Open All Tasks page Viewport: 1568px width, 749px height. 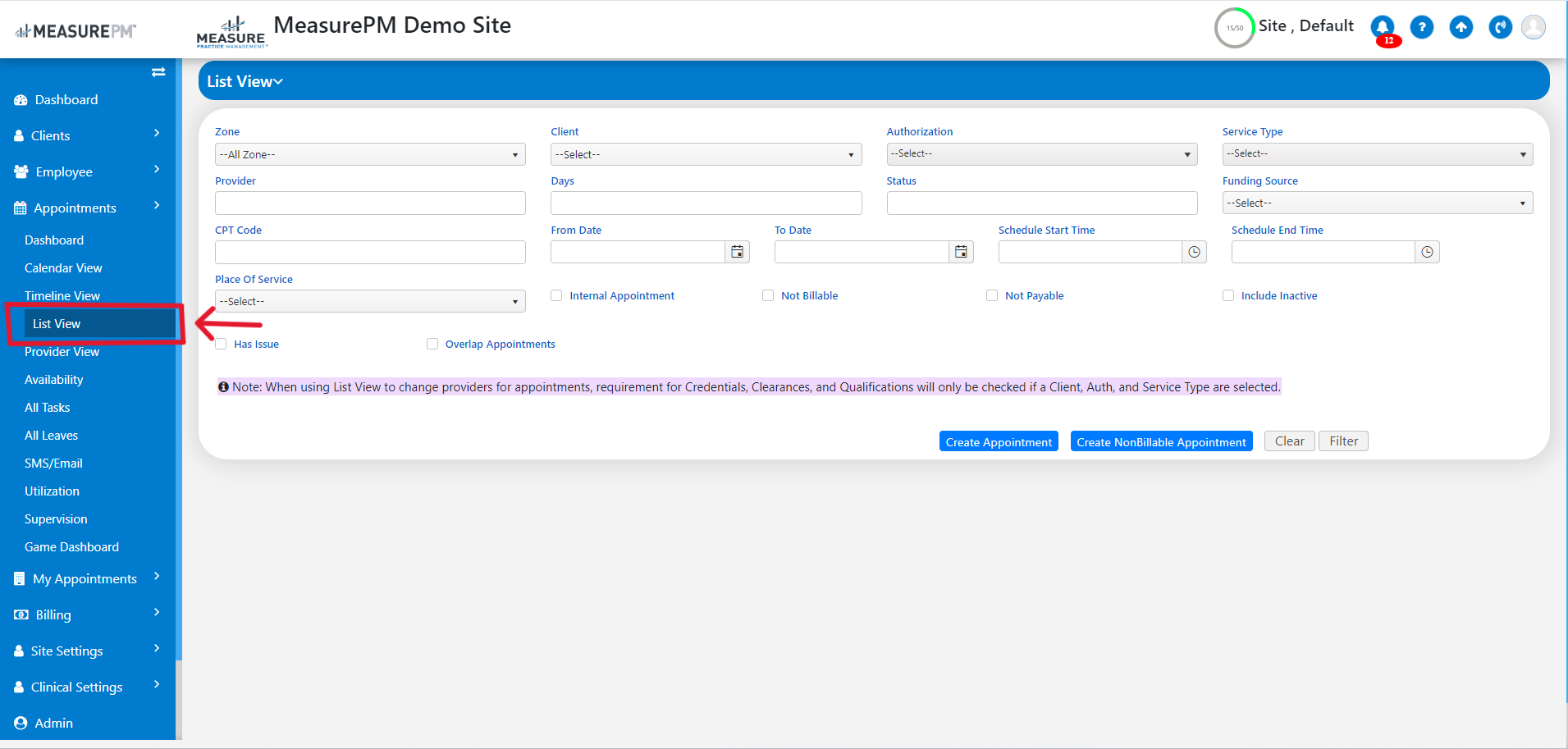(48, 408)
